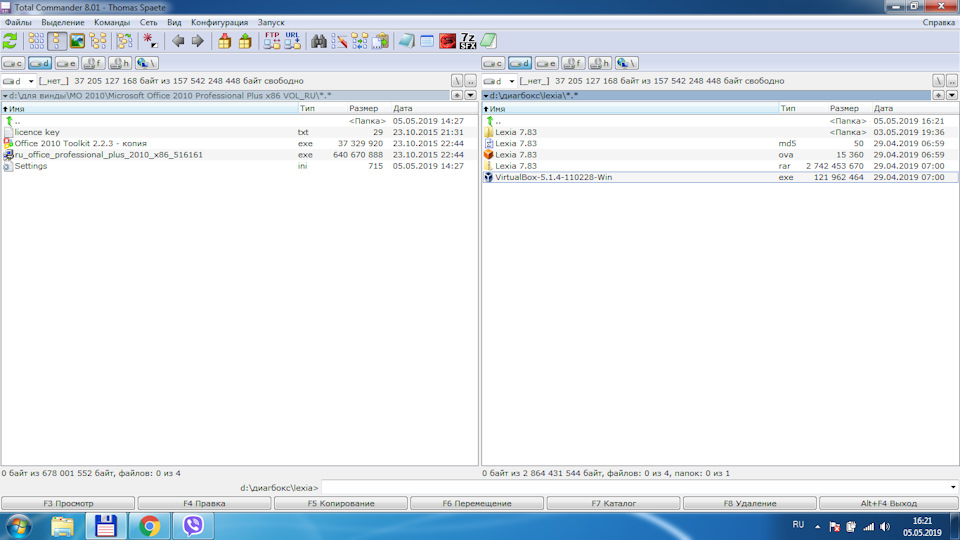This screenshot has height=540, width=960.
Task: Click the invert selection star icon
Action: click(x=151, y=41)
